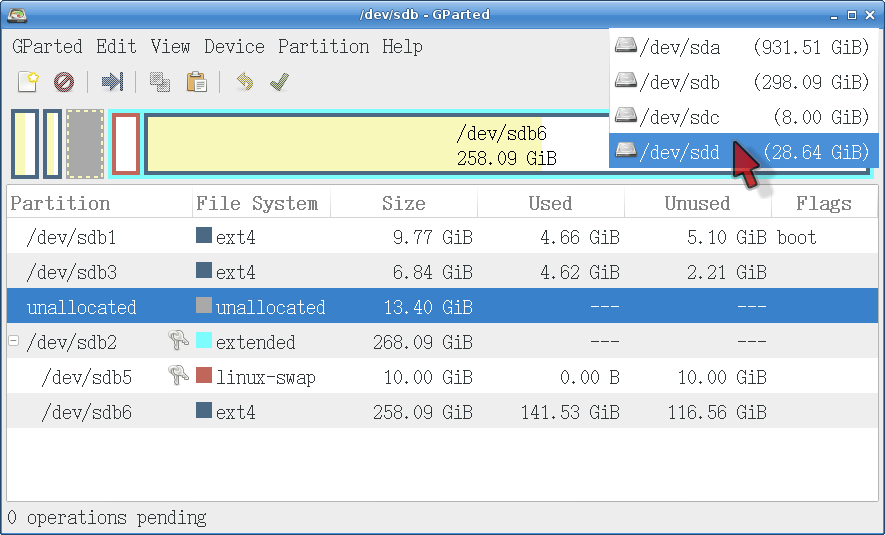885x535 pixels.
Task: Click the New partition toolbar icon
Action: 28,81
